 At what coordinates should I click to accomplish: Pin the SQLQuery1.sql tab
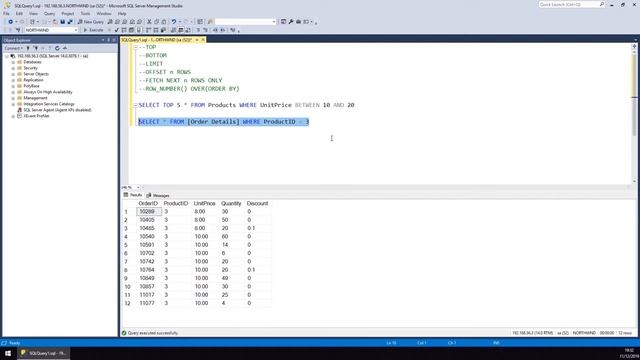click(x=197, y=40)
